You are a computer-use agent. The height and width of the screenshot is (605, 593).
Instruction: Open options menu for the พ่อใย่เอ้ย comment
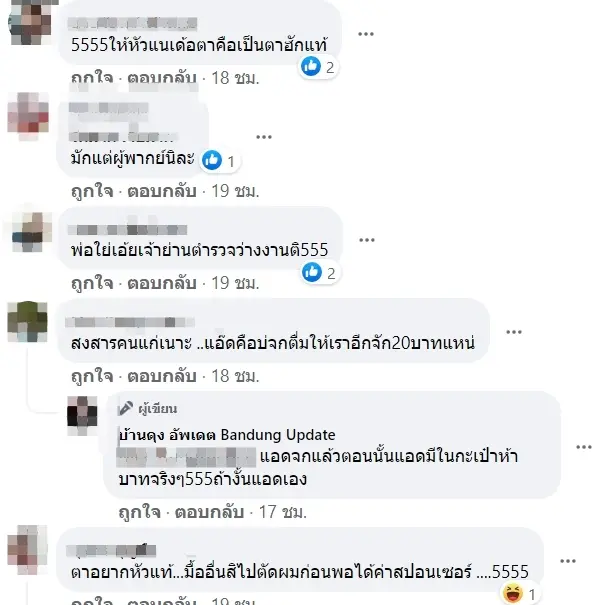pos(367,240)
